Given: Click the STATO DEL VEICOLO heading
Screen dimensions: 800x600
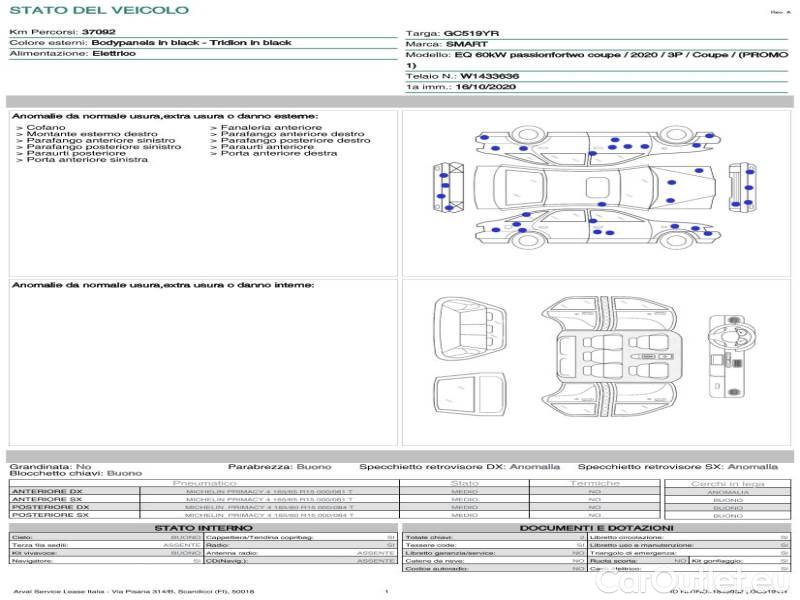Looking at the screenshot, I should pyautogui.click(x=99, y=10).
